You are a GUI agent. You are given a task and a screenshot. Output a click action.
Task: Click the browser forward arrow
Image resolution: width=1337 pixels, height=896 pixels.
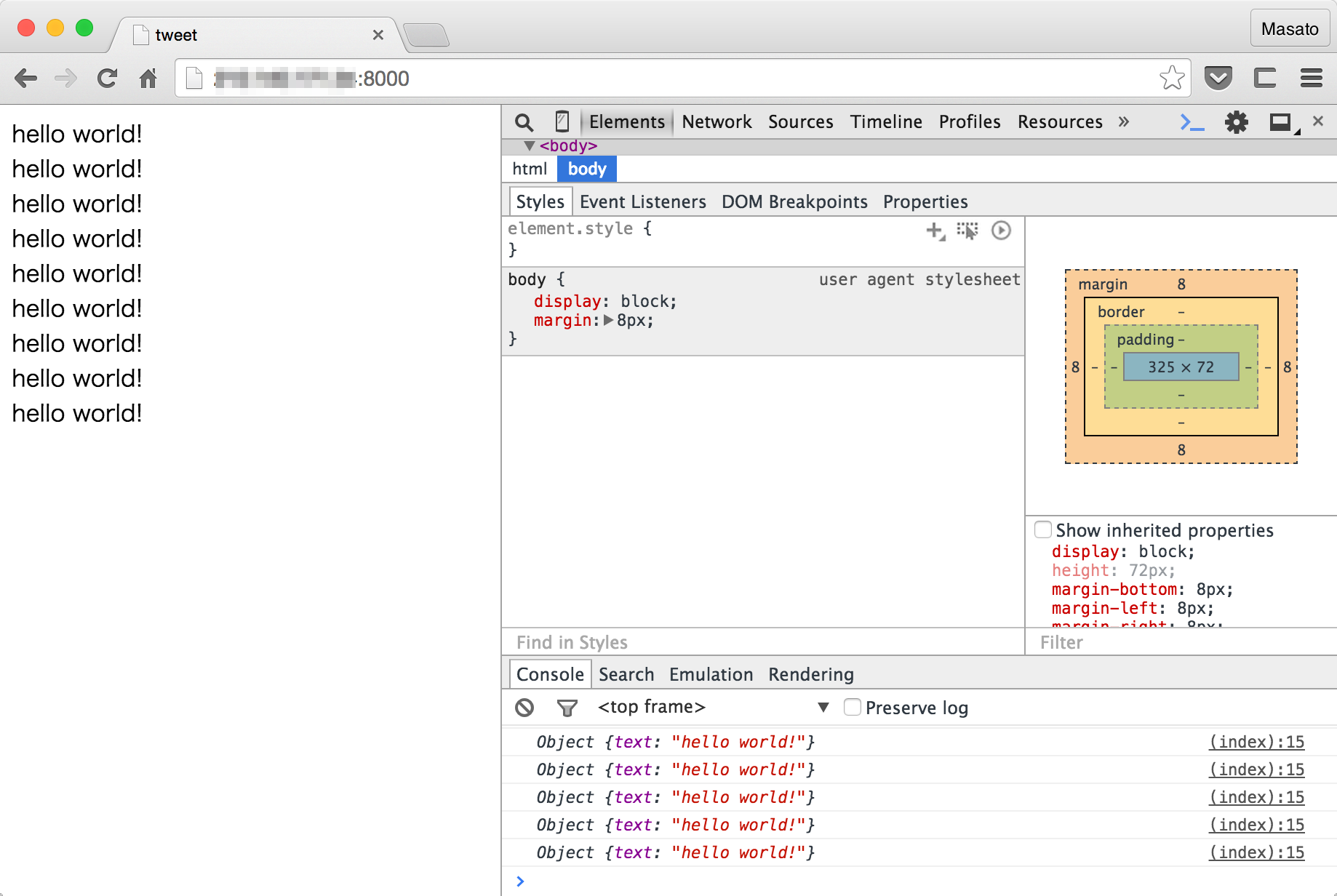tap(66, 78)
